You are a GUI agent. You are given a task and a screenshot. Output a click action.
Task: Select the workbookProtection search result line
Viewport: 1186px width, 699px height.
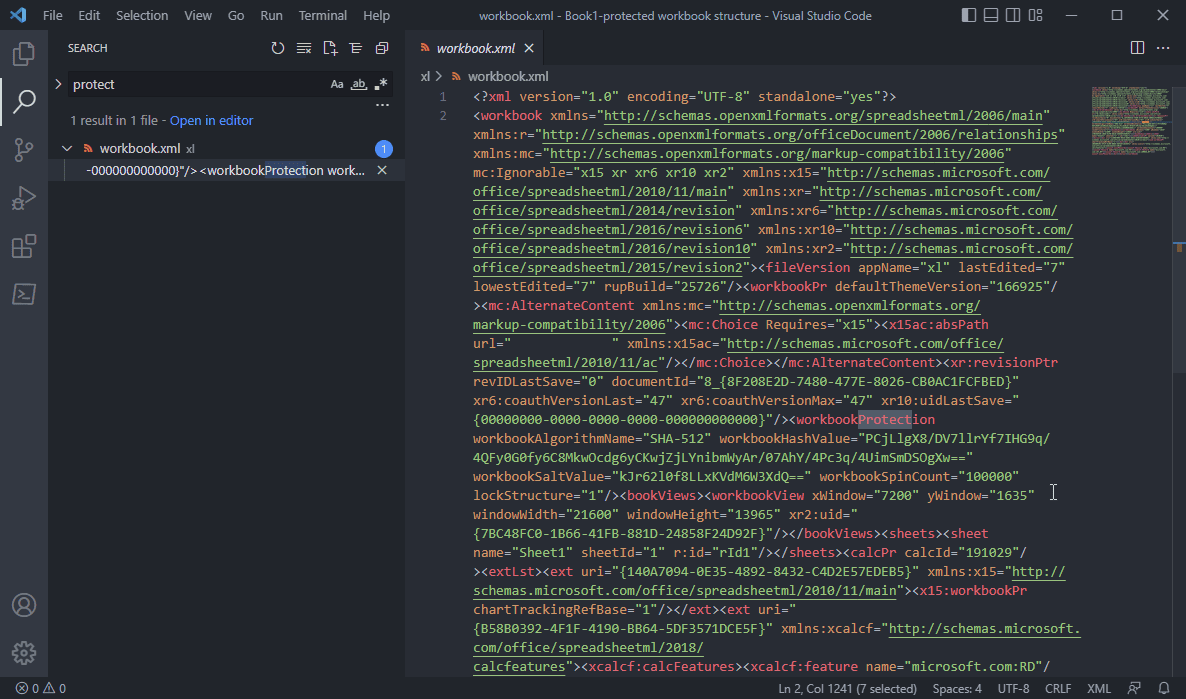click(x=225, y=170)
